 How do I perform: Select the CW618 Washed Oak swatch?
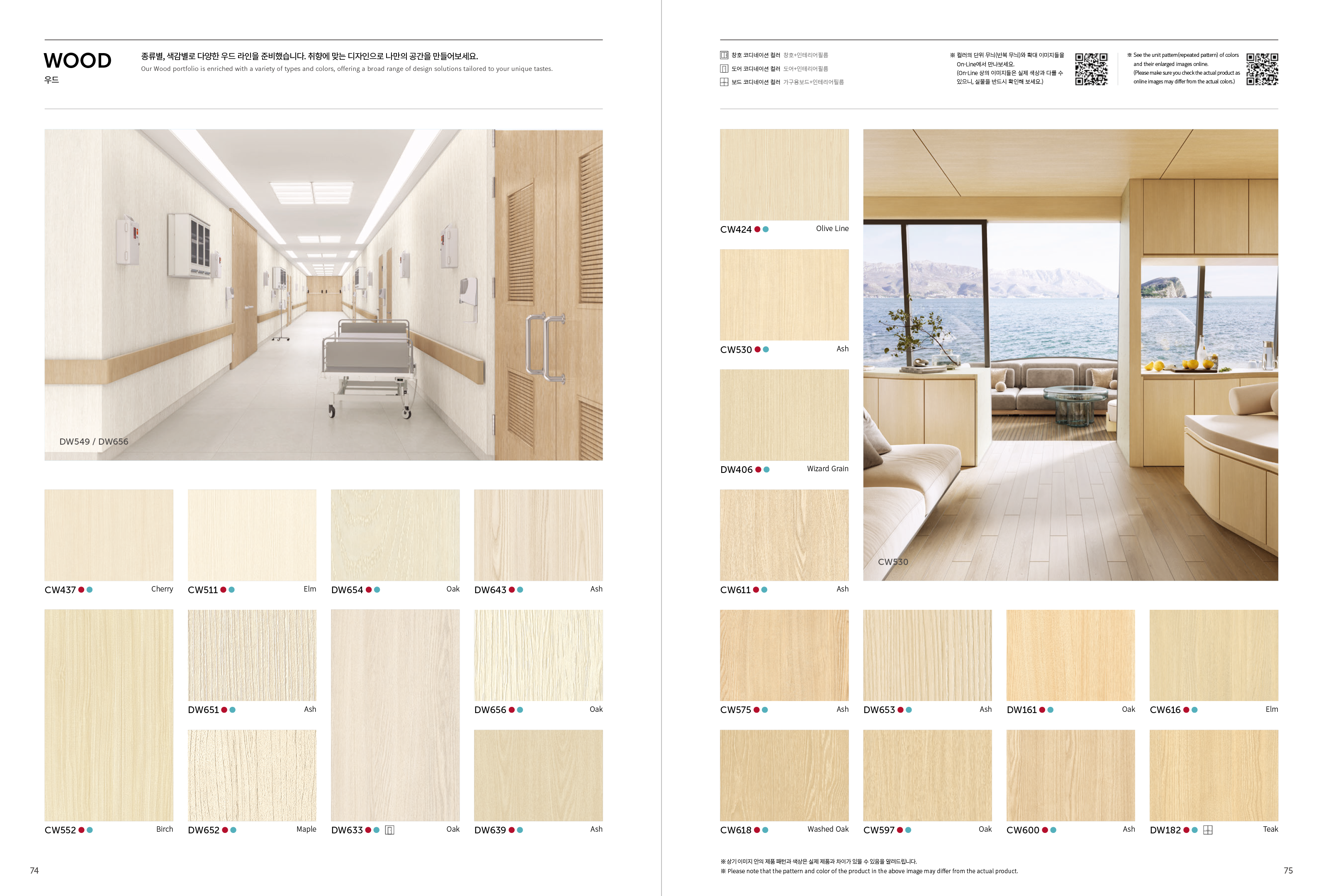784,775
